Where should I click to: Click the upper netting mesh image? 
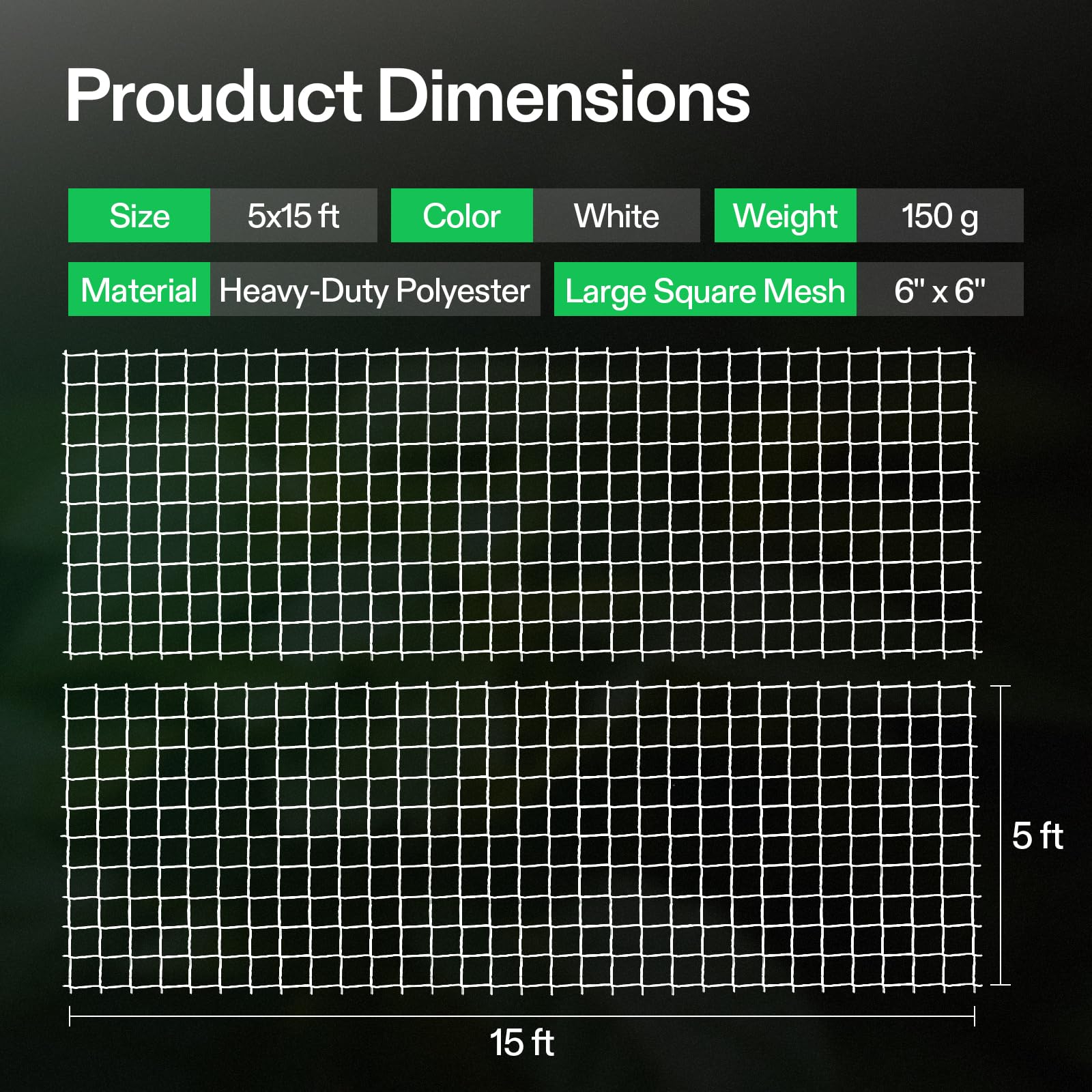coord(522,504)
